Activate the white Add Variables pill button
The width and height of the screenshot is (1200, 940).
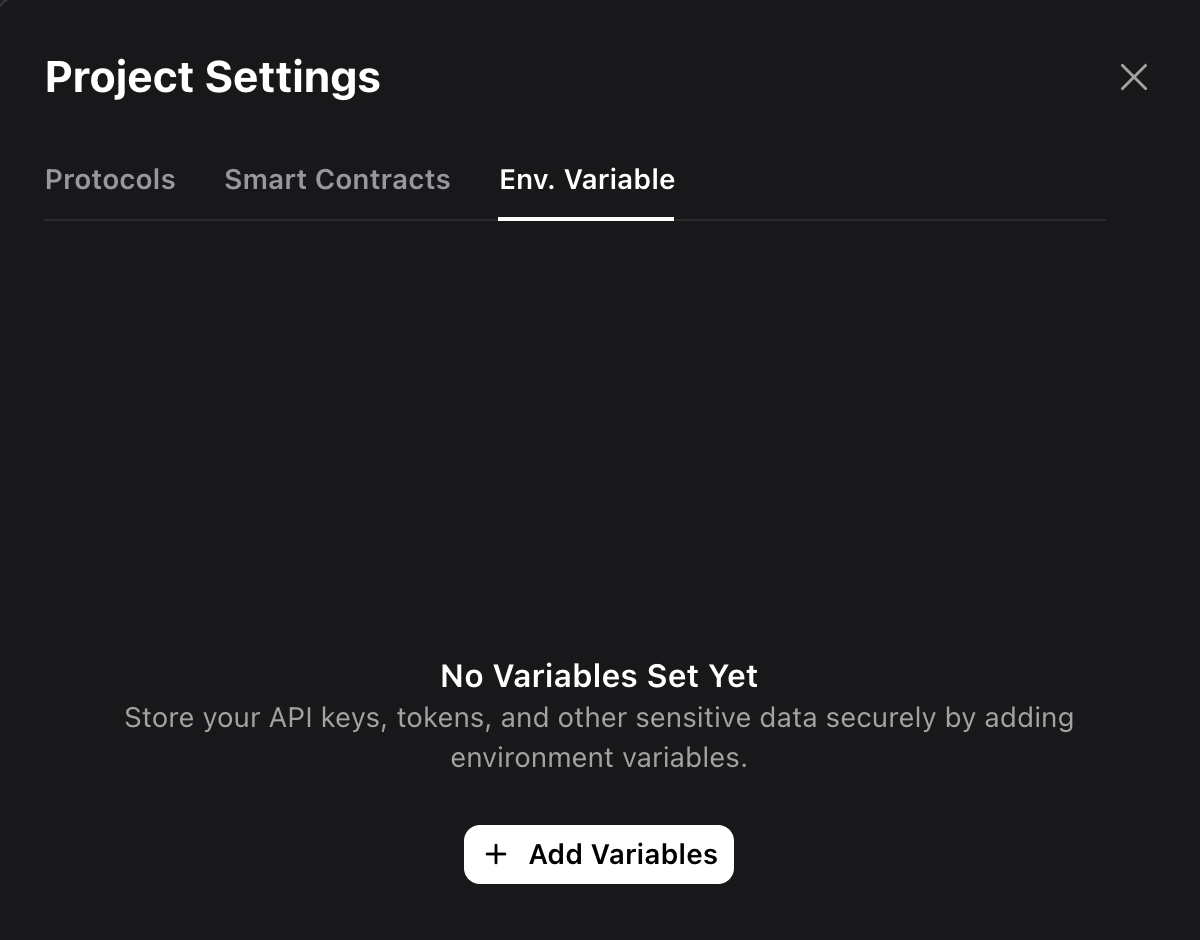[x=598, y=854]
